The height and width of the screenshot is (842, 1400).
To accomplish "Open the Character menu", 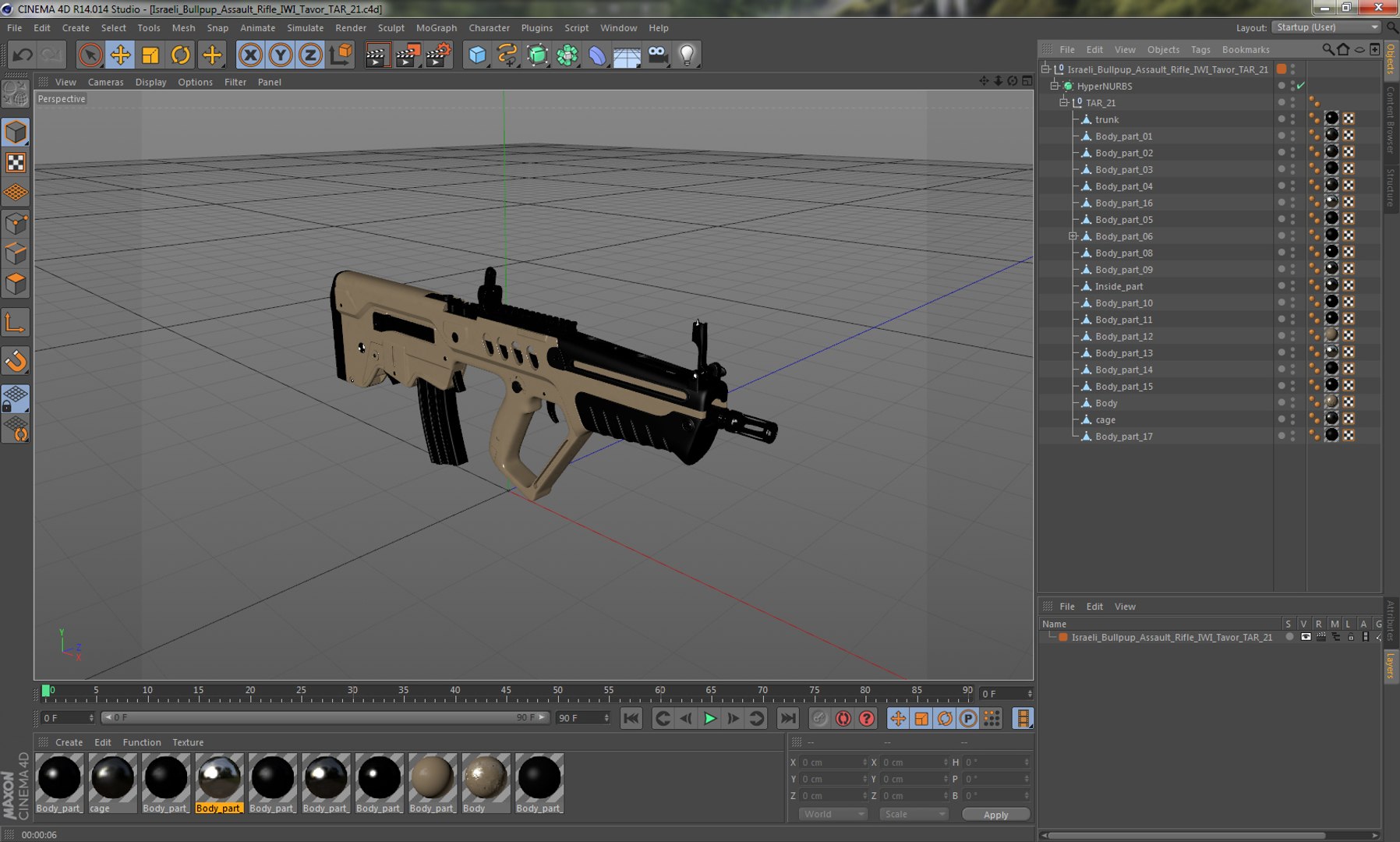I will [x=489, y=27].
